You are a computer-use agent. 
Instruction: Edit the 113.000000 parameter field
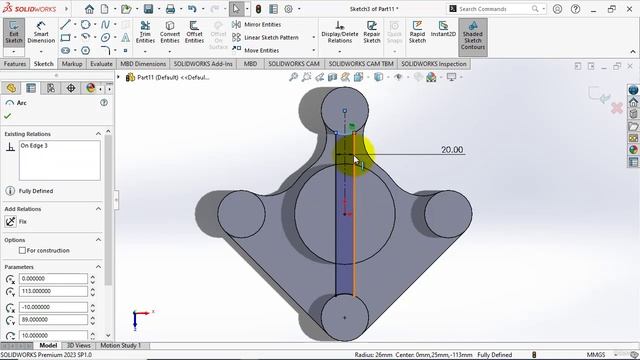[53, 291]
